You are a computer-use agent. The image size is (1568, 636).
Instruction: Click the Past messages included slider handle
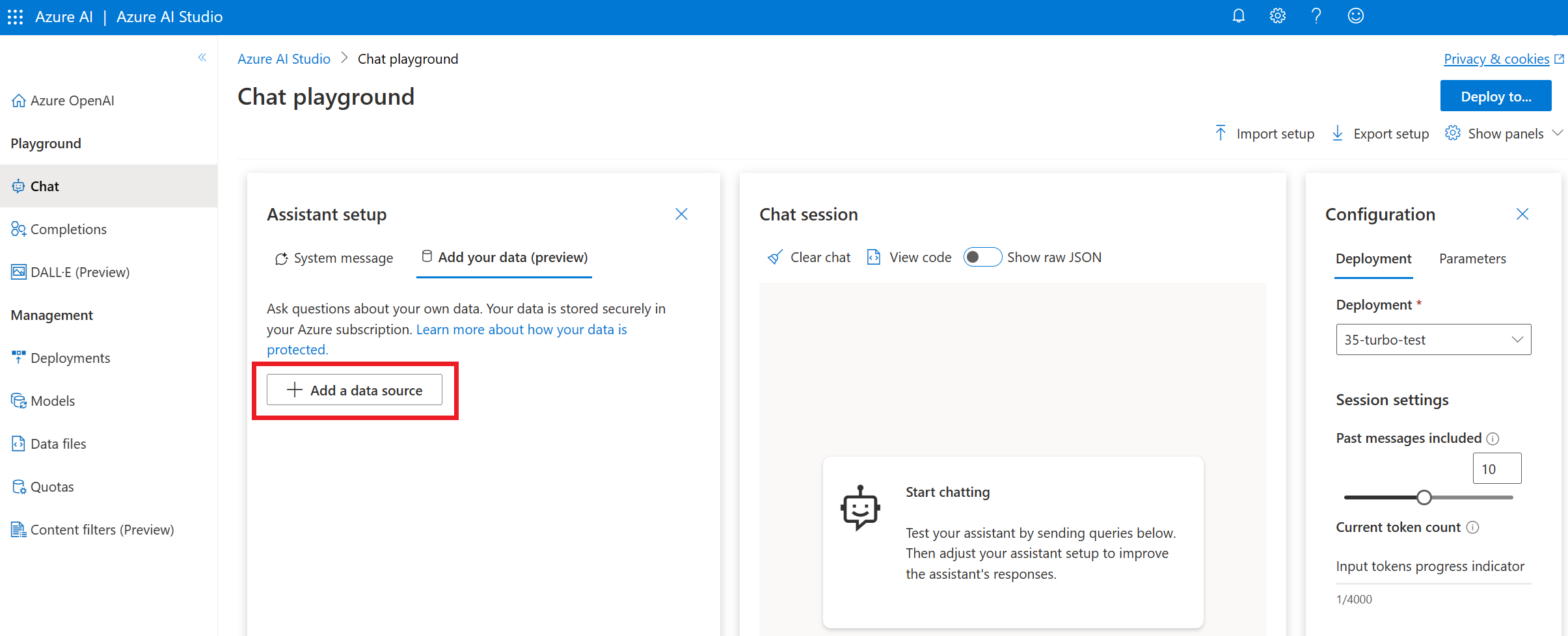point(1424,497)
